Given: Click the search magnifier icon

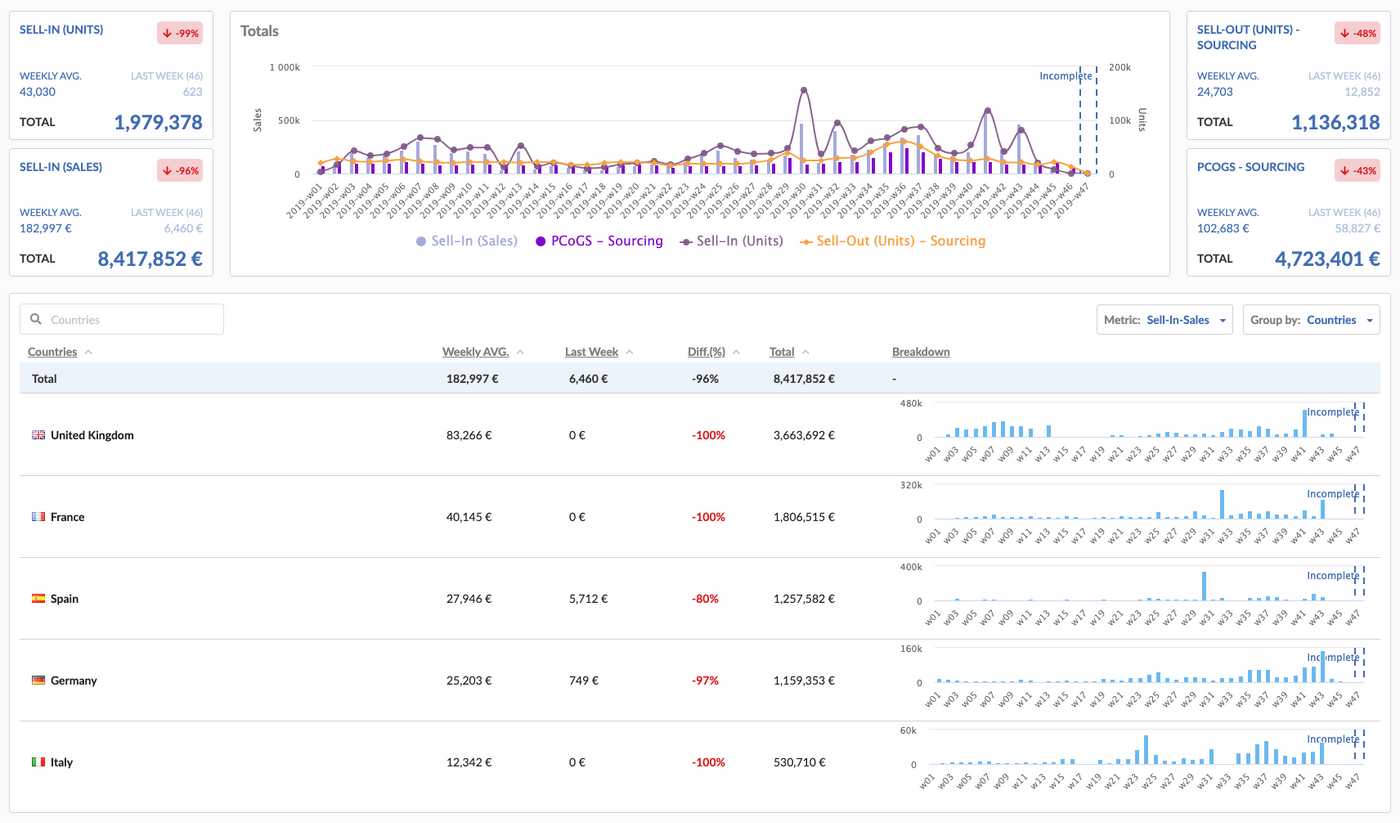Looking at the screenshot, I should click(36, 319).
